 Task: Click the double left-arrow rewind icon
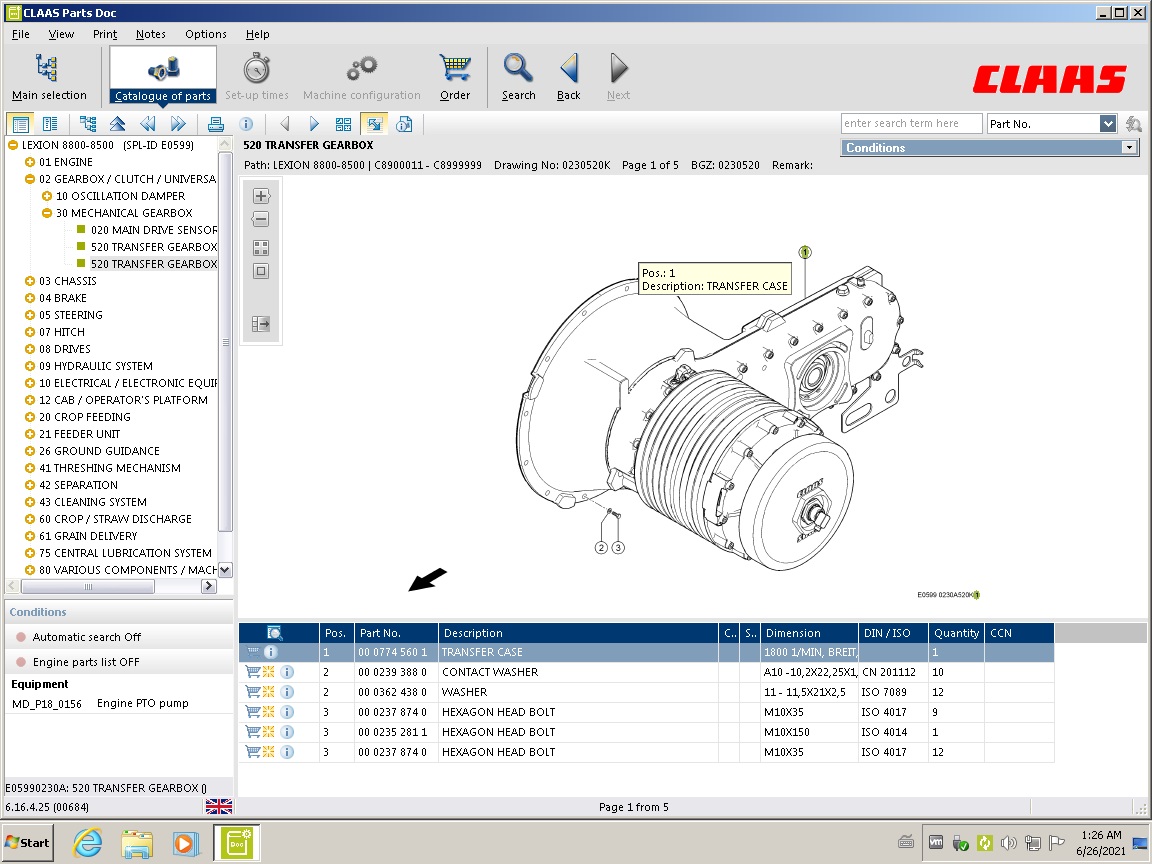tap(148, 124)
